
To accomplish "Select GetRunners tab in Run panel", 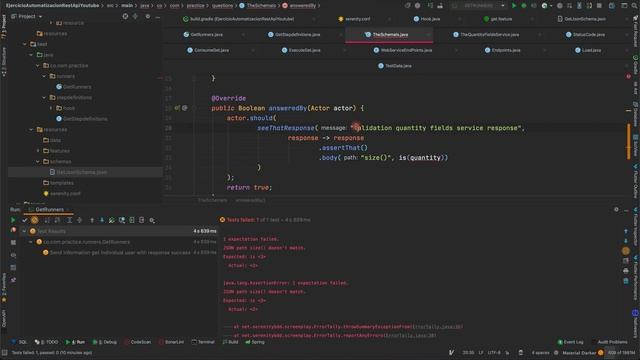I will [49, 210].
